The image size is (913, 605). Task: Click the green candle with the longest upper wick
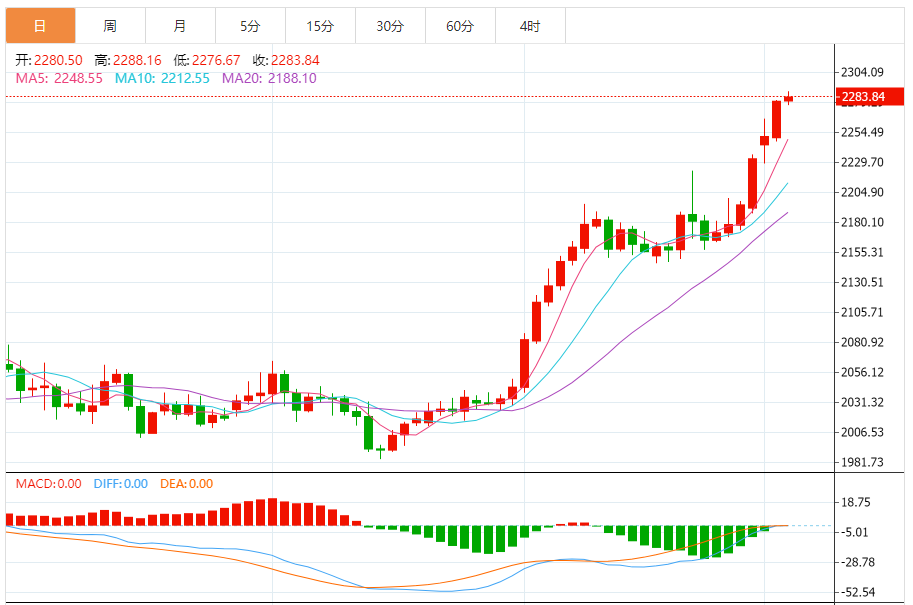click(x=692, y=218)
